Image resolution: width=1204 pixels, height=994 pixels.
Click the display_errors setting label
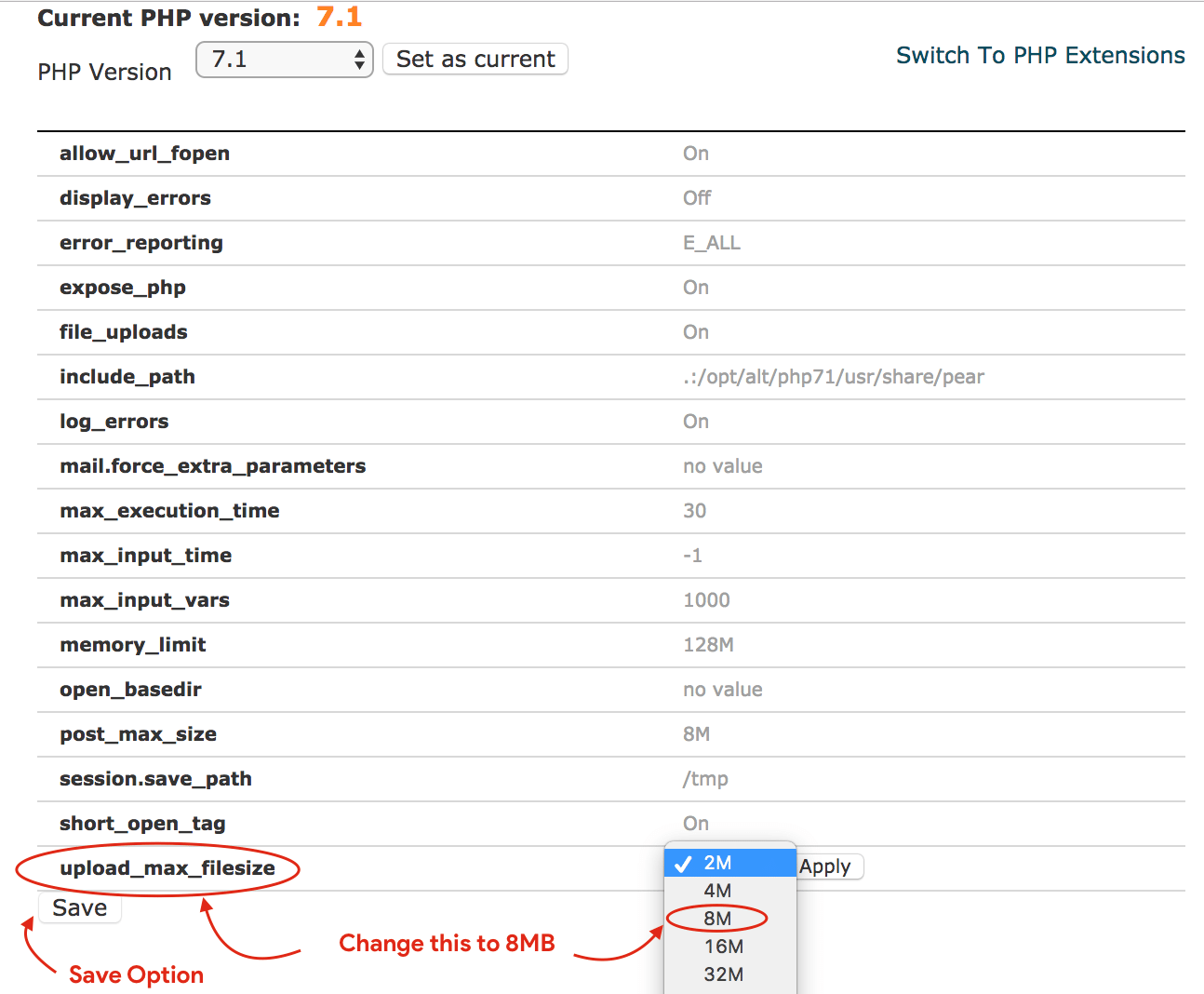coord(135,197)
